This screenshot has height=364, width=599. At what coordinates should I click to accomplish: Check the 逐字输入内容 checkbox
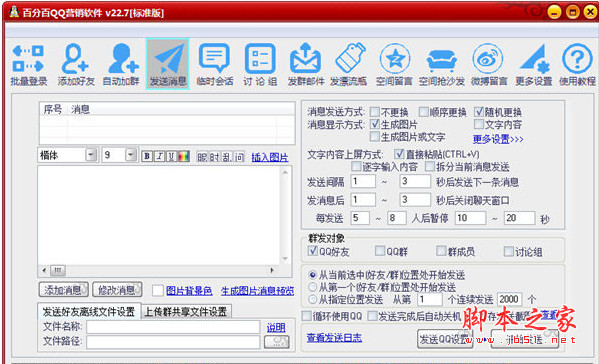(x=356, y=166)
